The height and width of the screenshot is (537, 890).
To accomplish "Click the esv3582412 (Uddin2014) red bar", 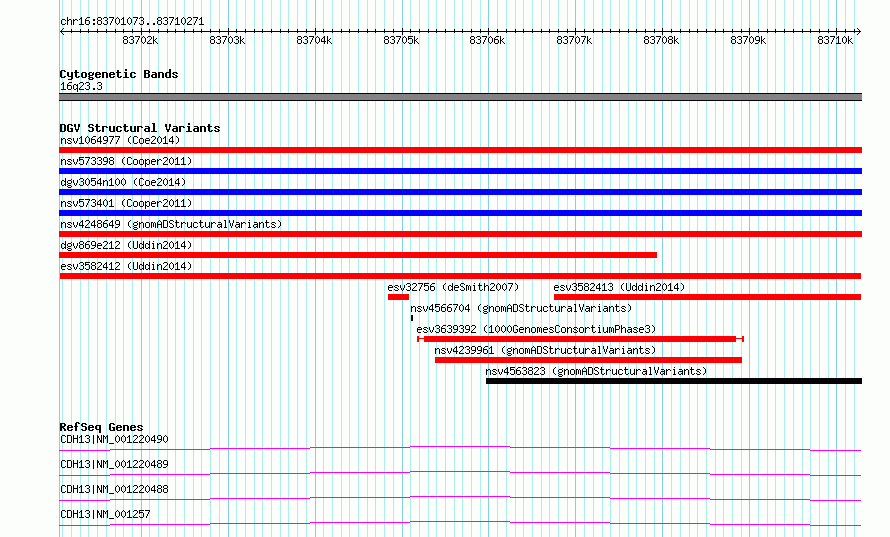I will pyautogui.click(x=460, y=276).
